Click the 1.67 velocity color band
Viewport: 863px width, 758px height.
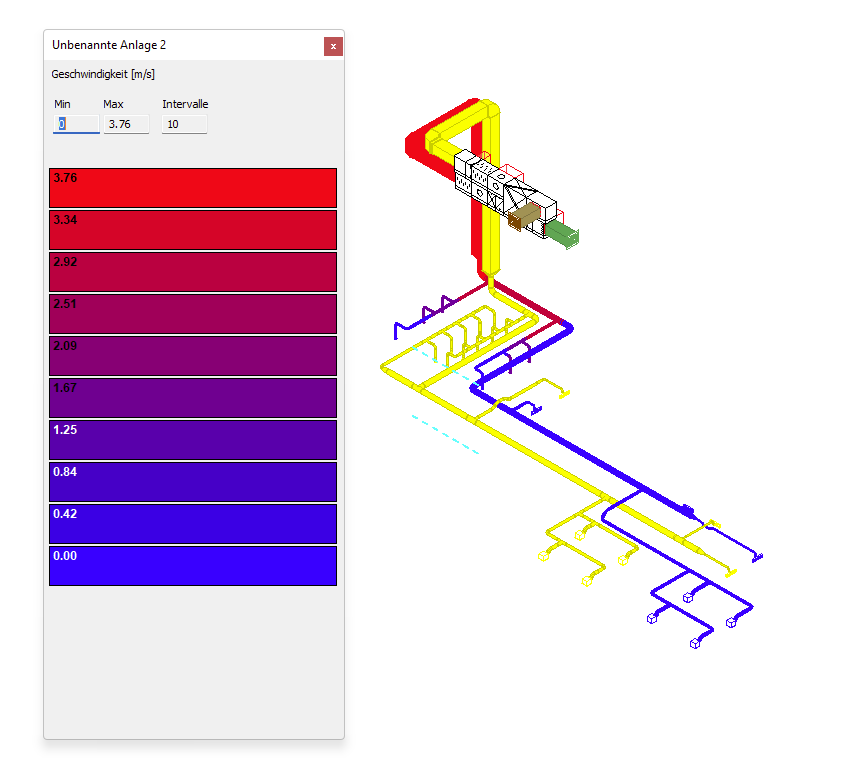(x=192, y=398)
